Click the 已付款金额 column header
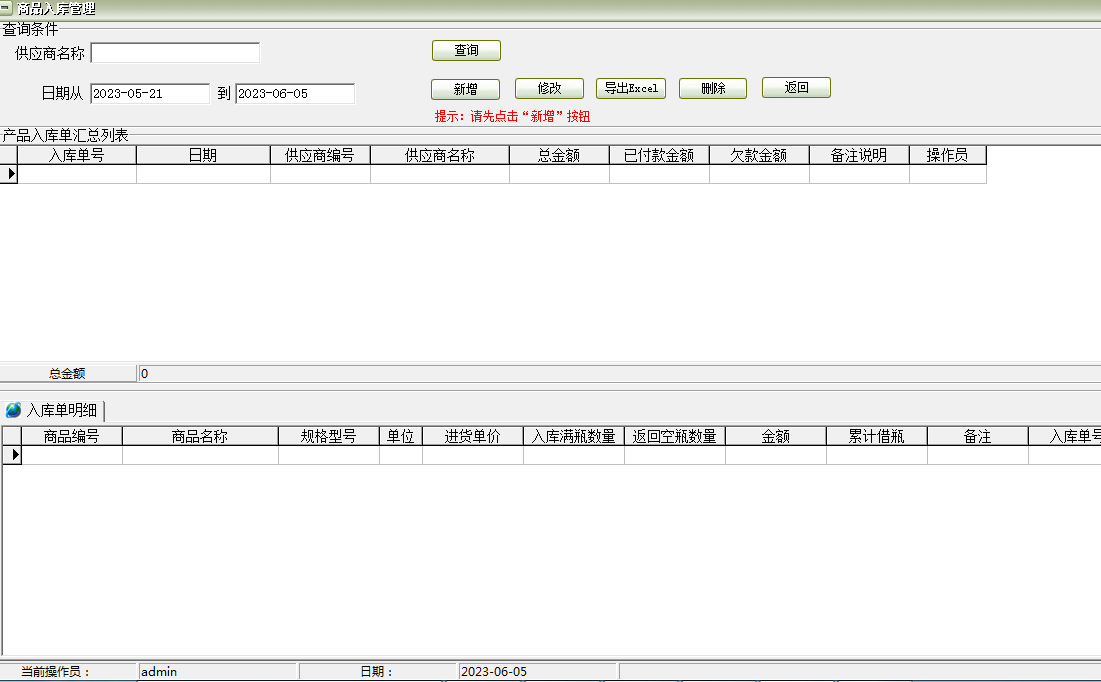Viewport: 1101px width, 682px height. point(659,155)
